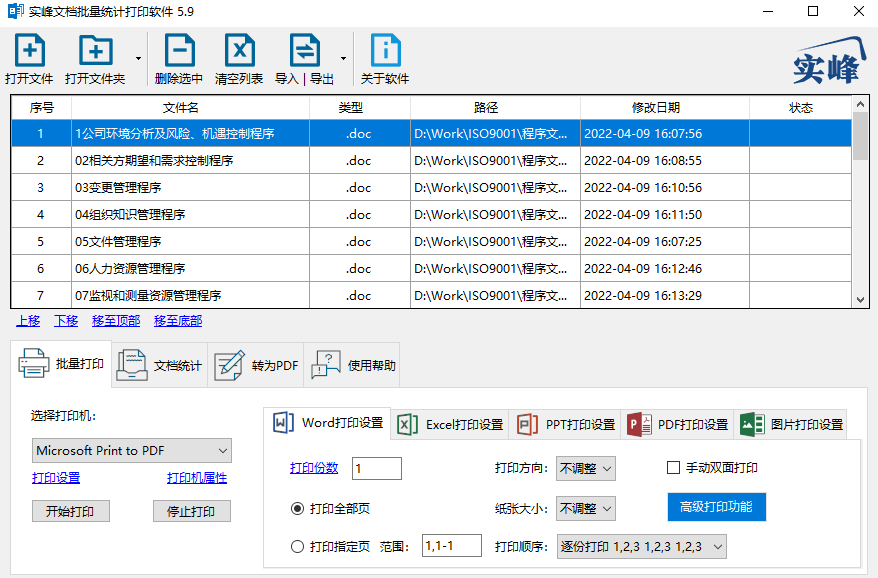Click the 打印机属性 link
This screenshot has width=878, height=578.
coord(197,478)
